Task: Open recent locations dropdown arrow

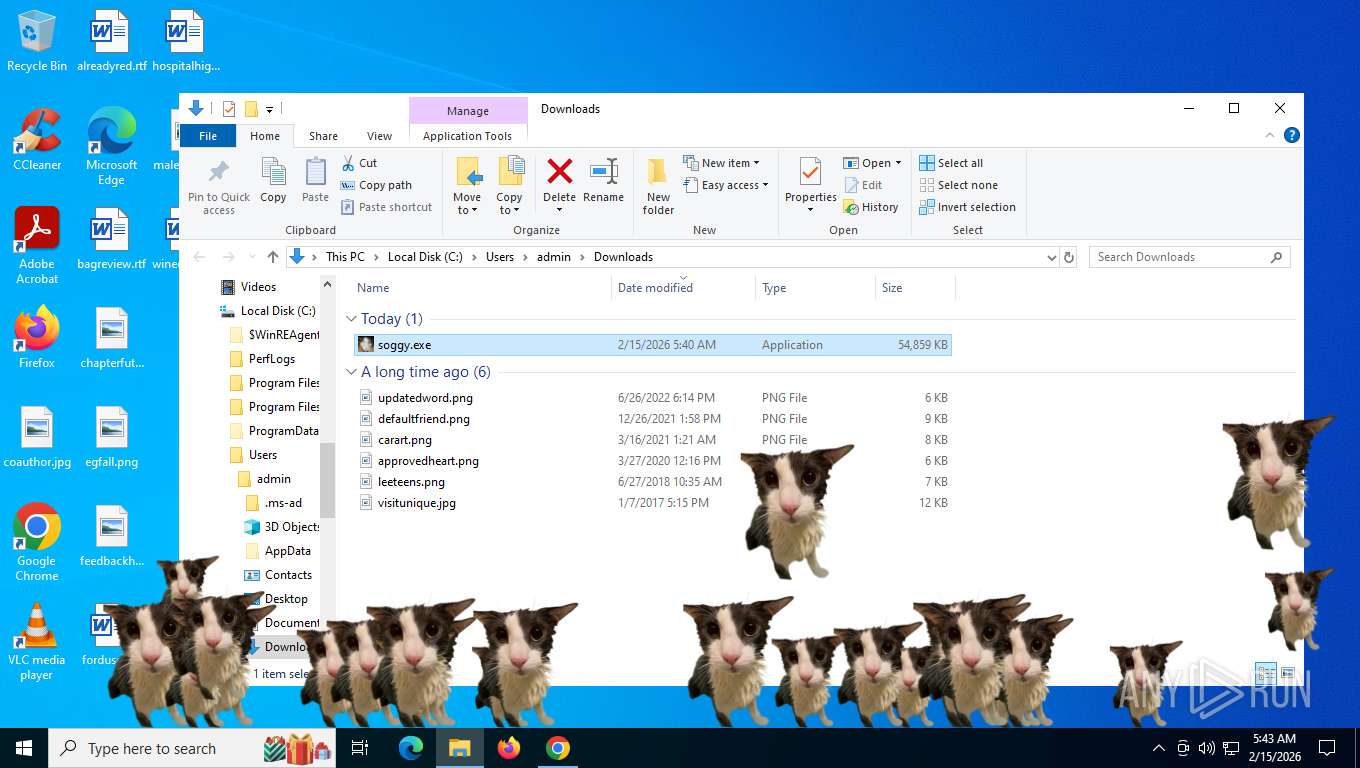Action: click(250, 257)
